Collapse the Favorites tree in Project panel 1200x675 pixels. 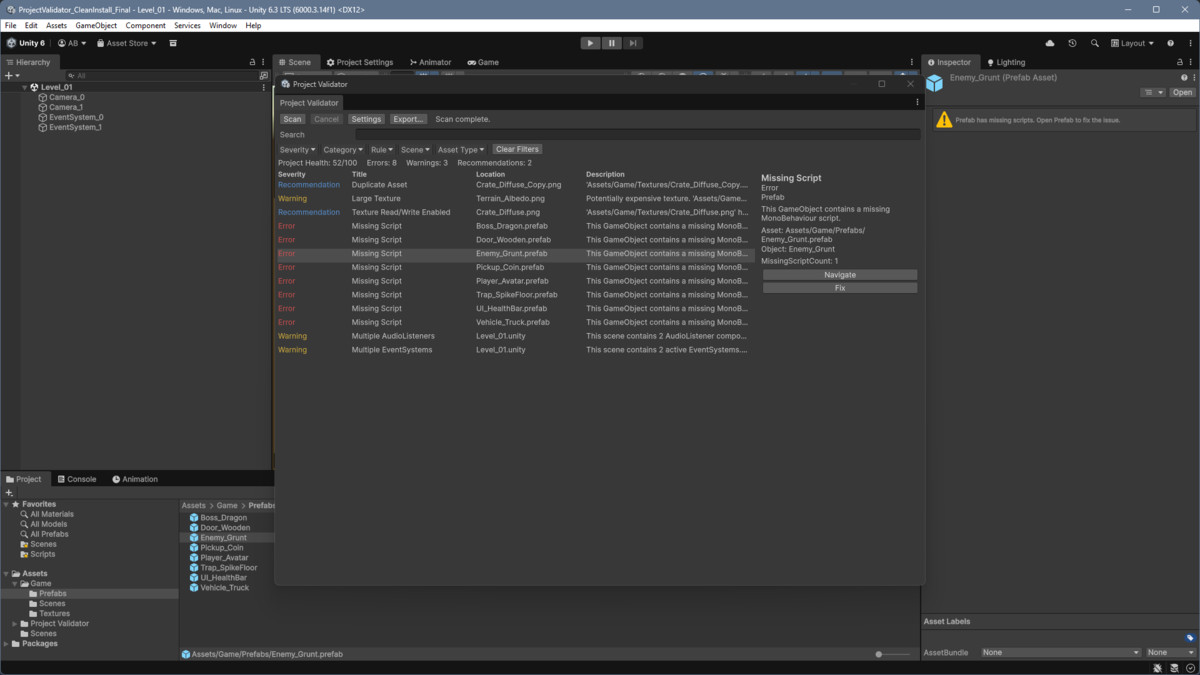(x=6, y=504)
